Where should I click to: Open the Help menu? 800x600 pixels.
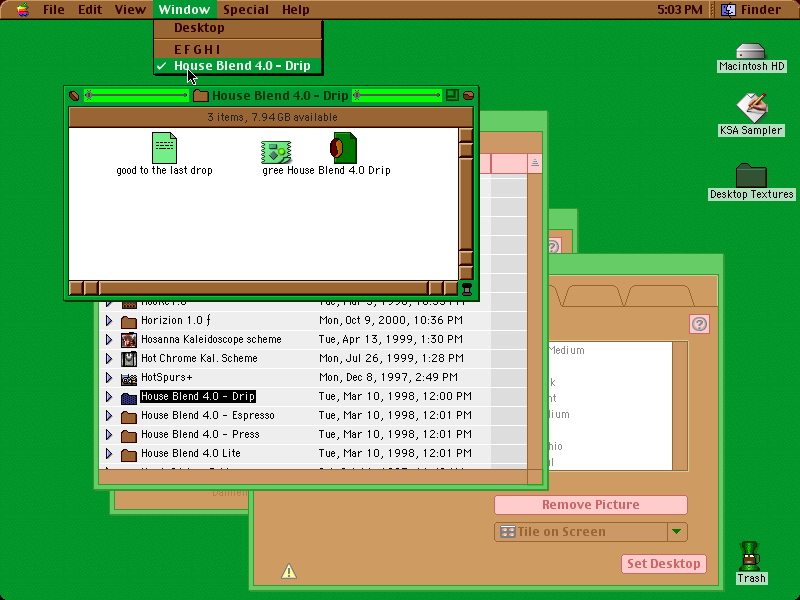tap(295, 10)
